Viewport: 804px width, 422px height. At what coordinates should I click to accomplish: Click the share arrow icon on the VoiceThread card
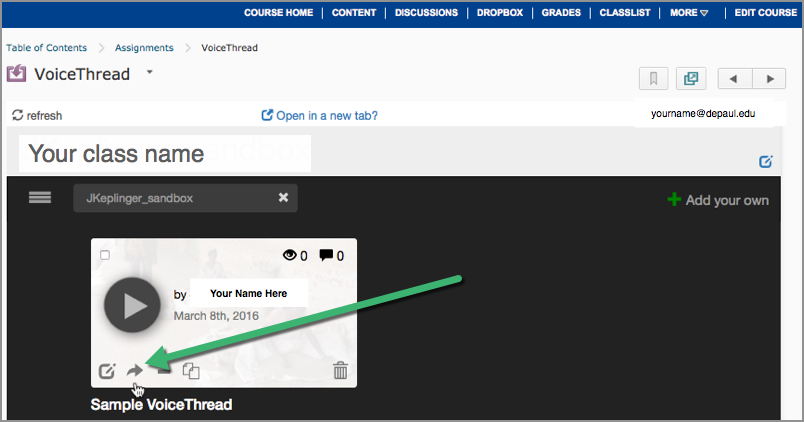135,370
